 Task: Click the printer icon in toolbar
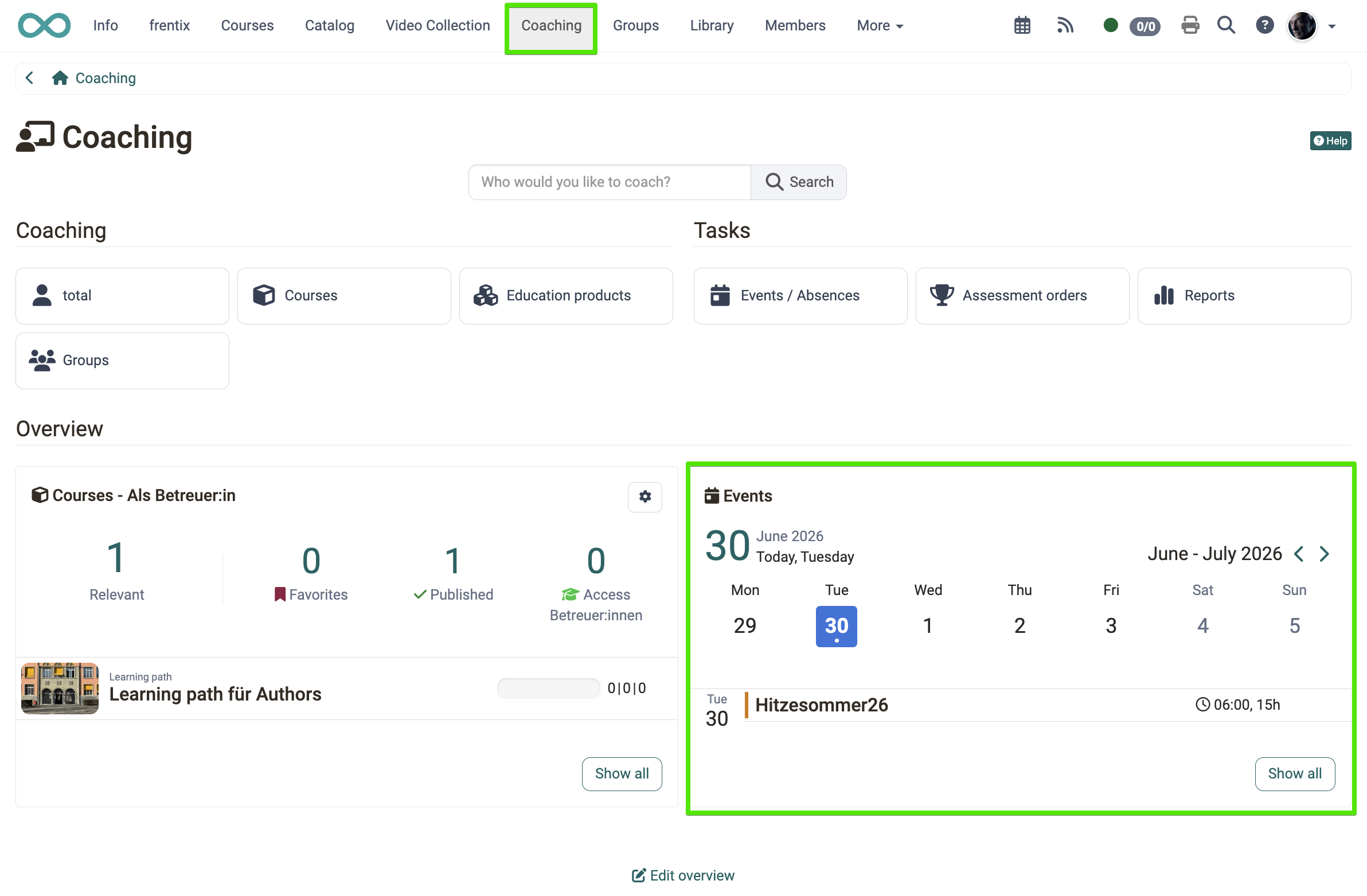coord(1190,26)
